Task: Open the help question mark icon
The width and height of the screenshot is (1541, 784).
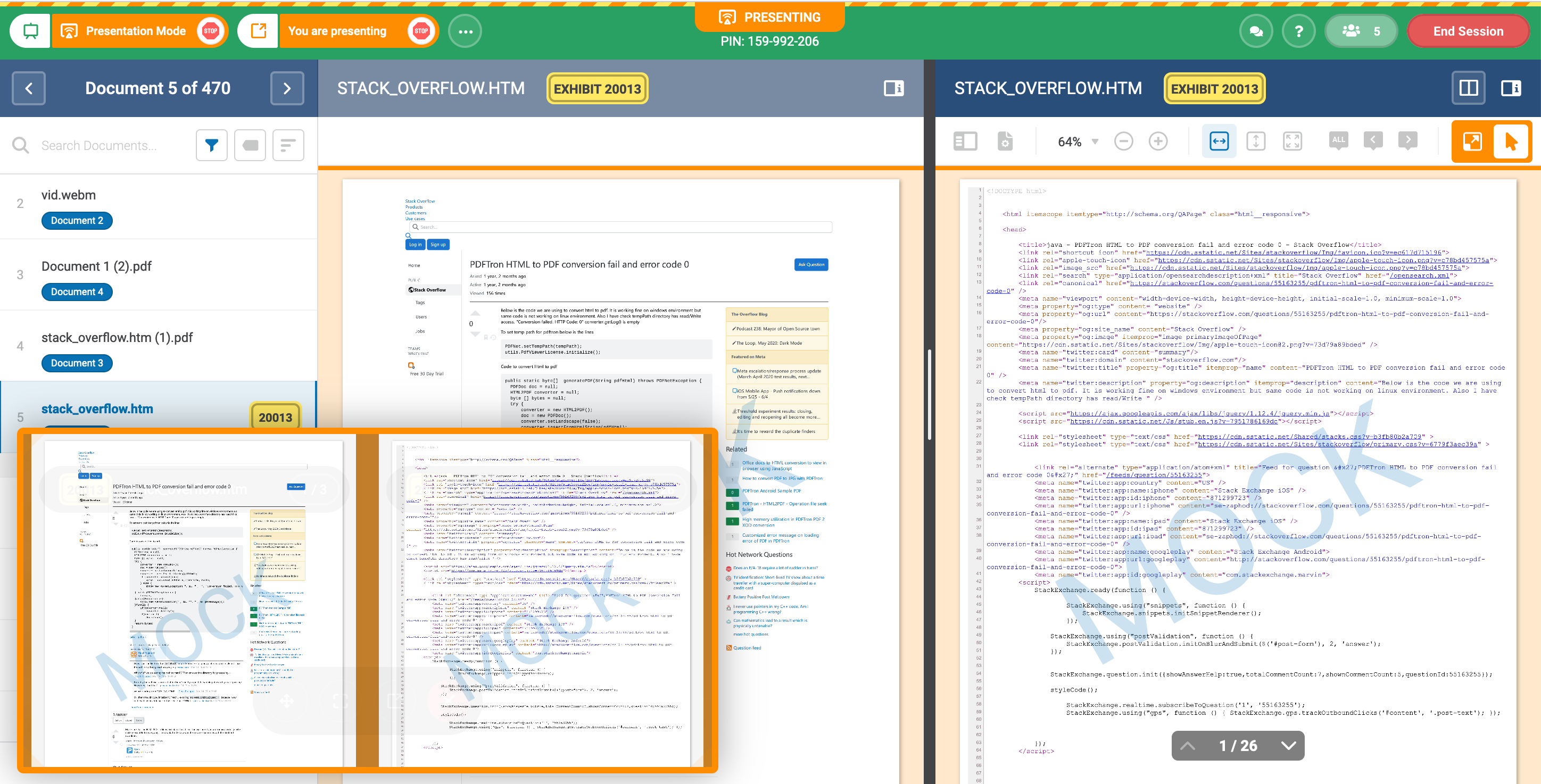Action: pyautogui.click(x=1299, y=31)
